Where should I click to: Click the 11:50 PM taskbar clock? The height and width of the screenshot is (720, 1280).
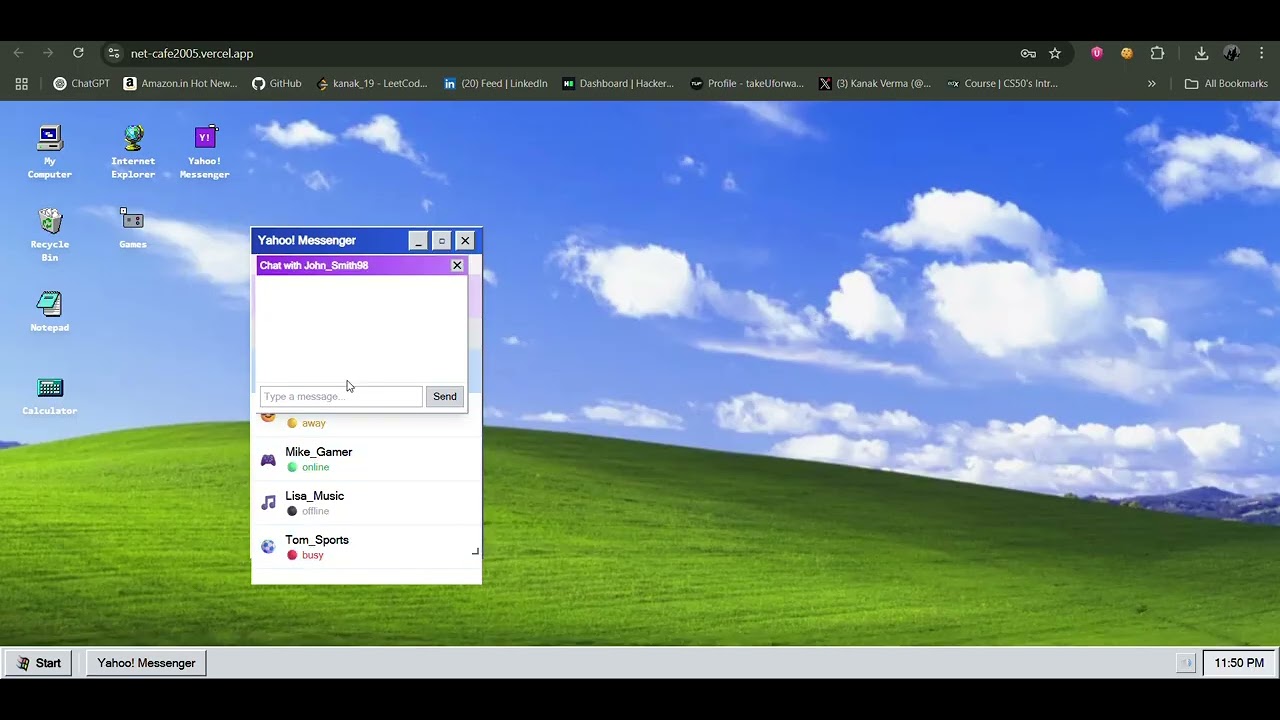tap(1239, 663)
